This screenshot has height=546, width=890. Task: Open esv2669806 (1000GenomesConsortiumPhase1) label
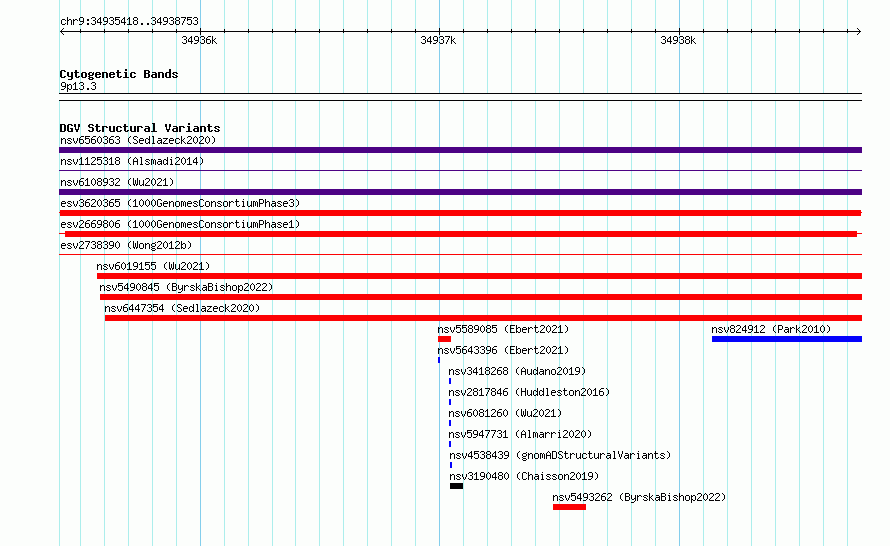tap(180, 224)
